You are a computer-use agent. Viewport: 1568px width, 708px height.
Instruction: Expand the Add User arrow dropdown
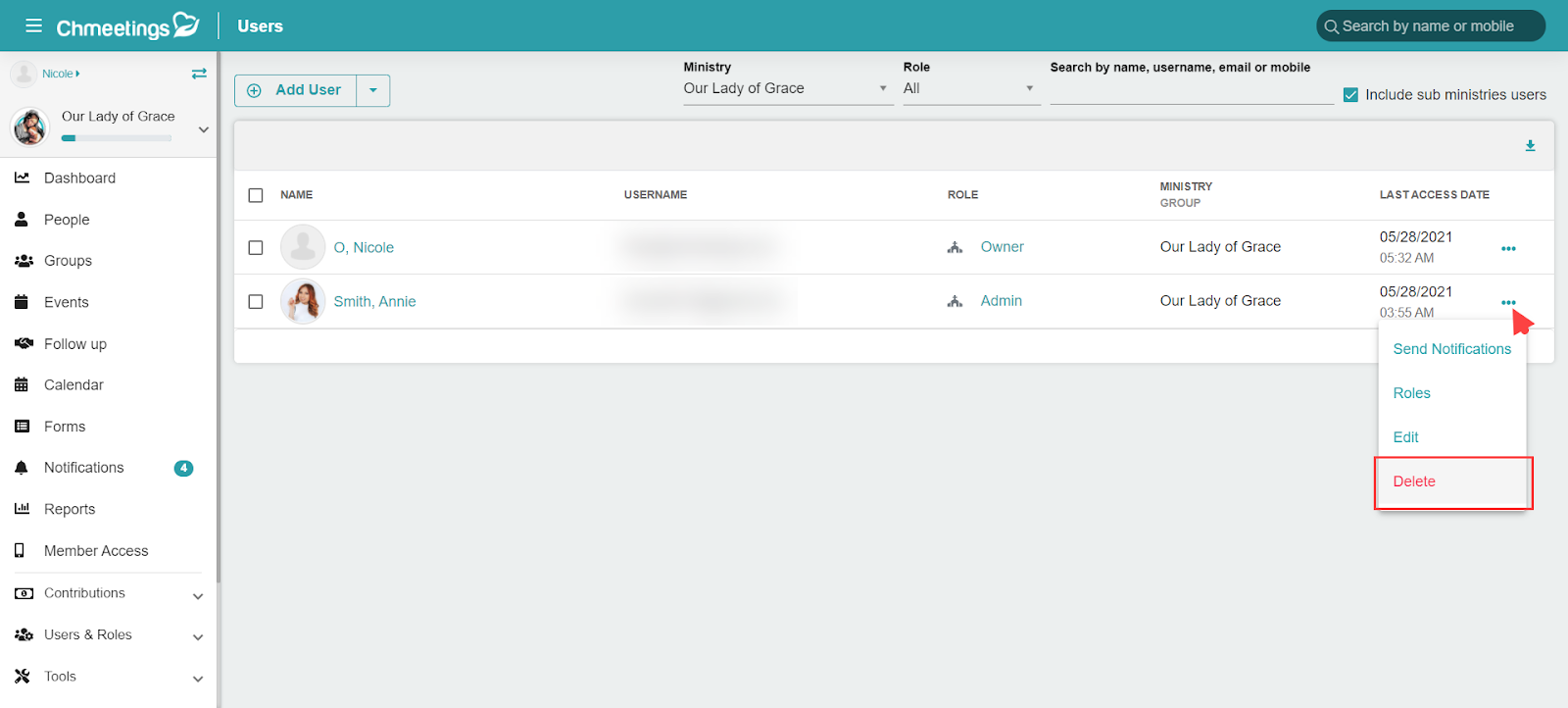click(373, 90)
